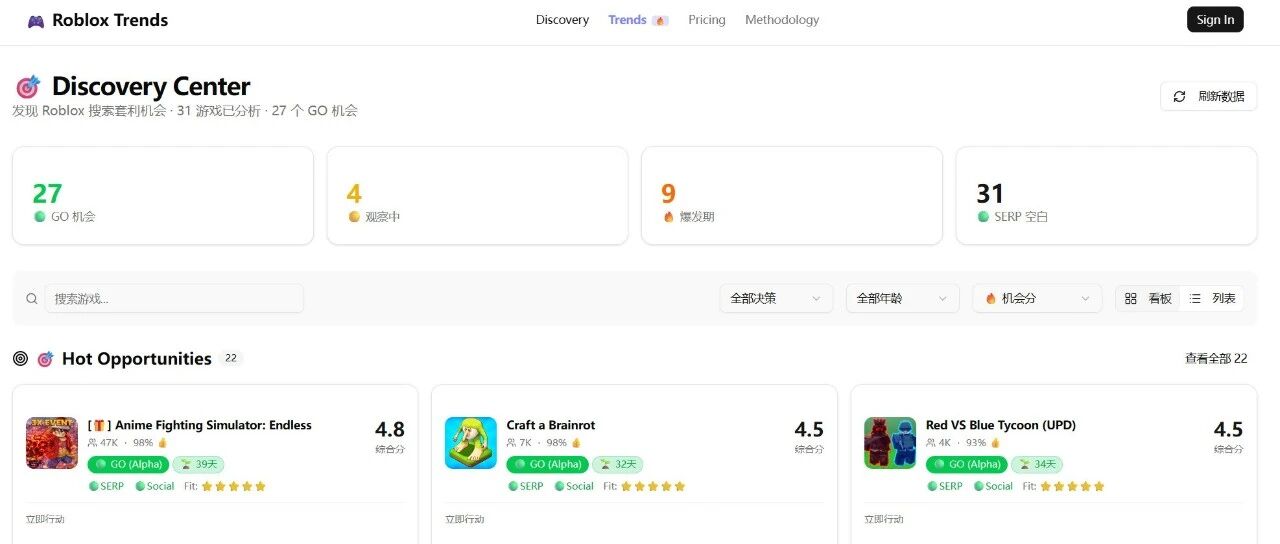Click the 47K players stat
Screen dimensions: 1280x544
tap(103, 443)
